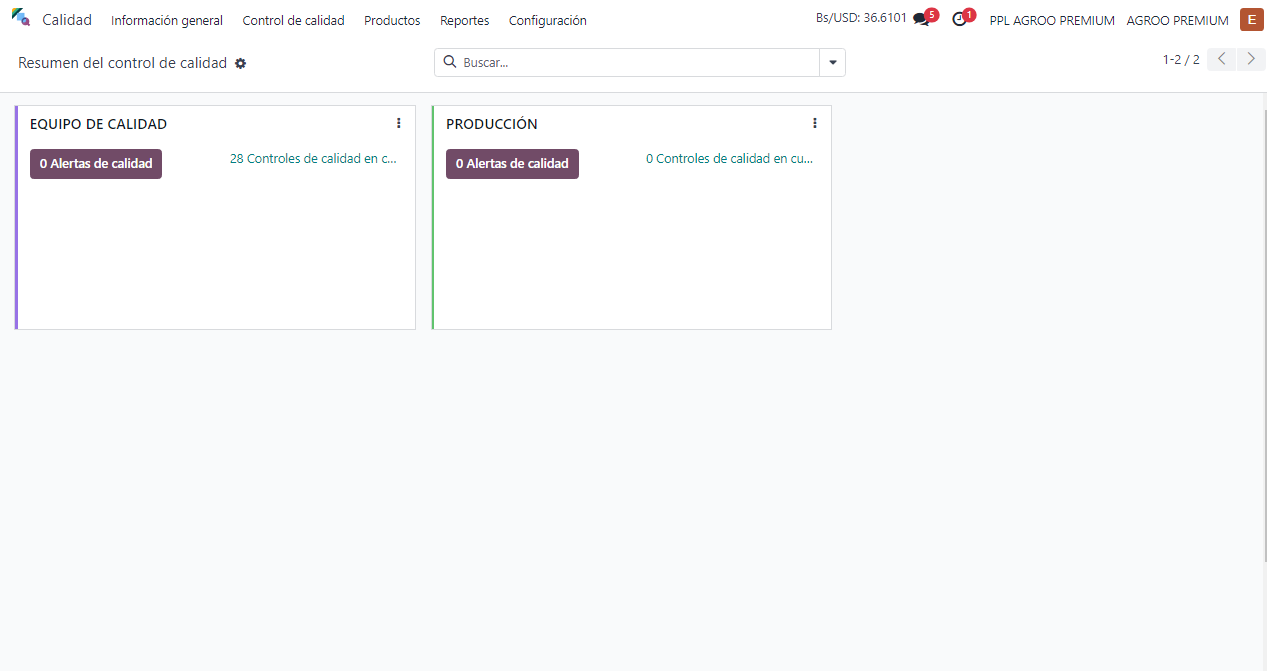
Task: Go to next page with right arrow
Action: 1251,59
